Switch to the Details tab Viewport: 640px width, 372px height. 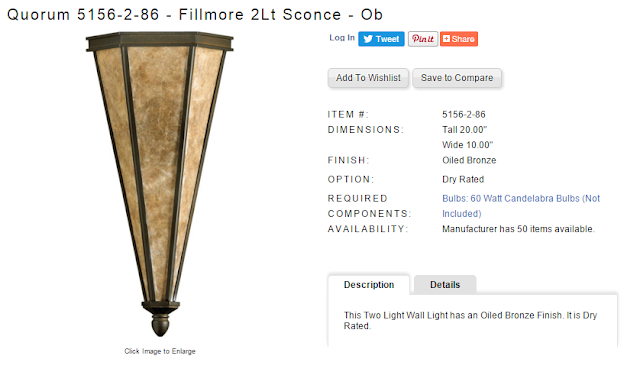click(x=445, y=285)
